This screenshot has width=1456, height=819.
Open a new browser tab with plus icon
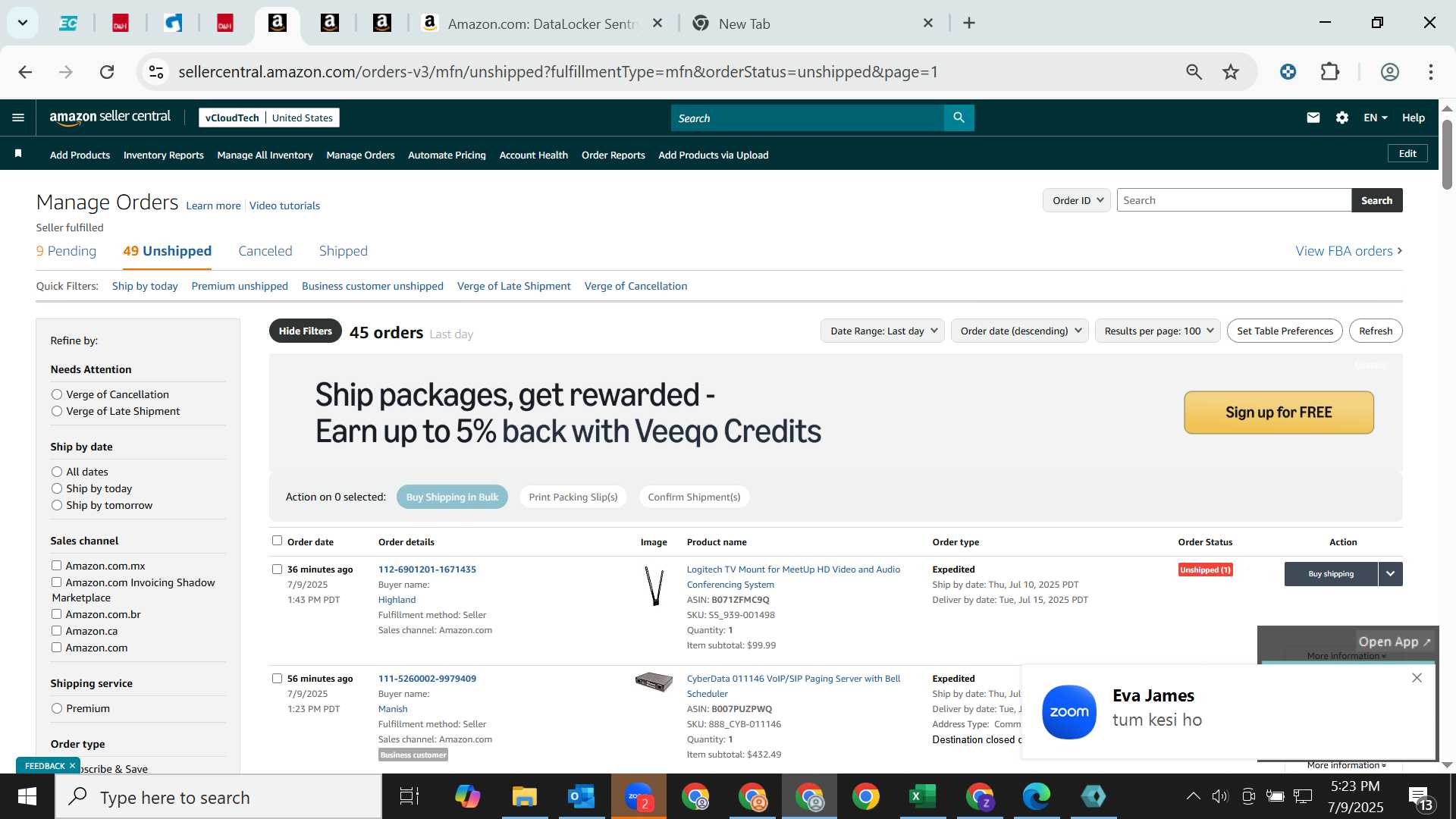(x=969, y=24)
